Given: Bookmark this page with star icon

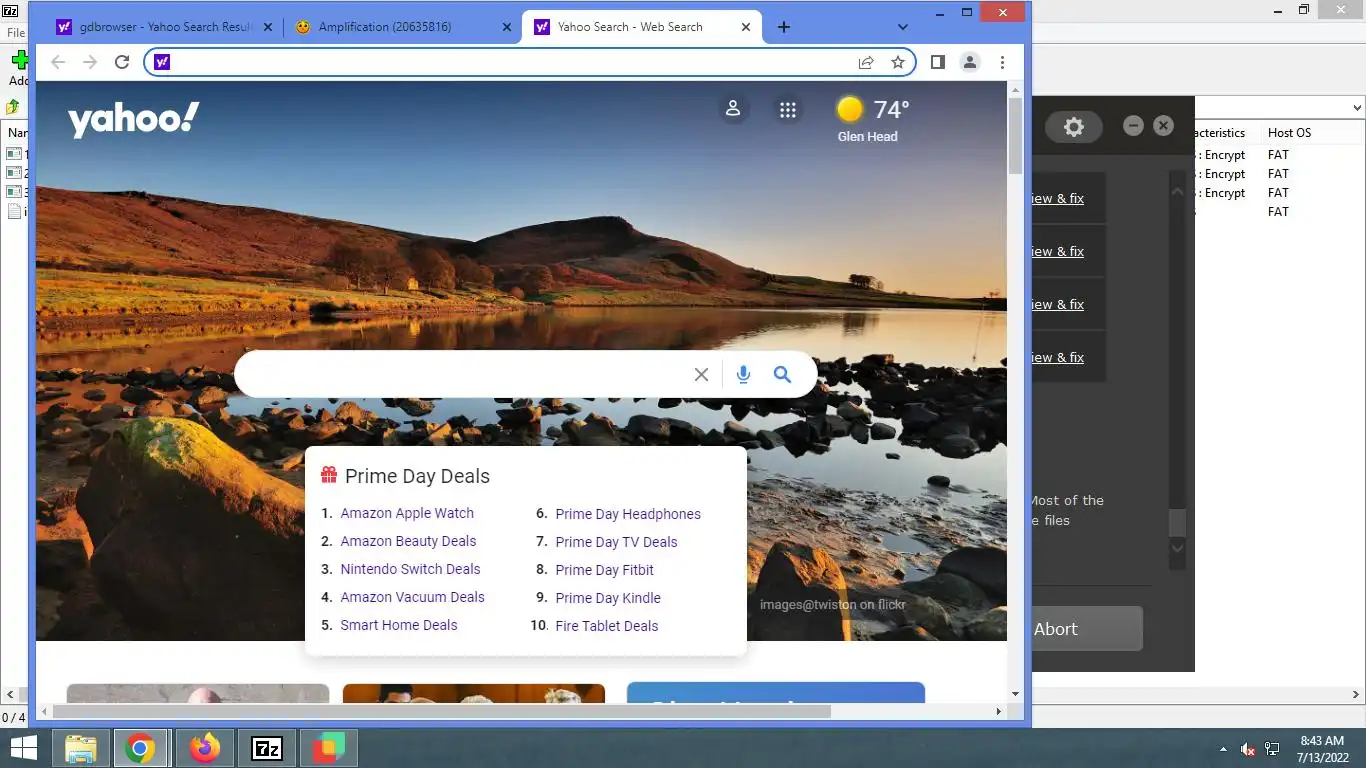Looking at the screenshot, I should pos(898,62).
